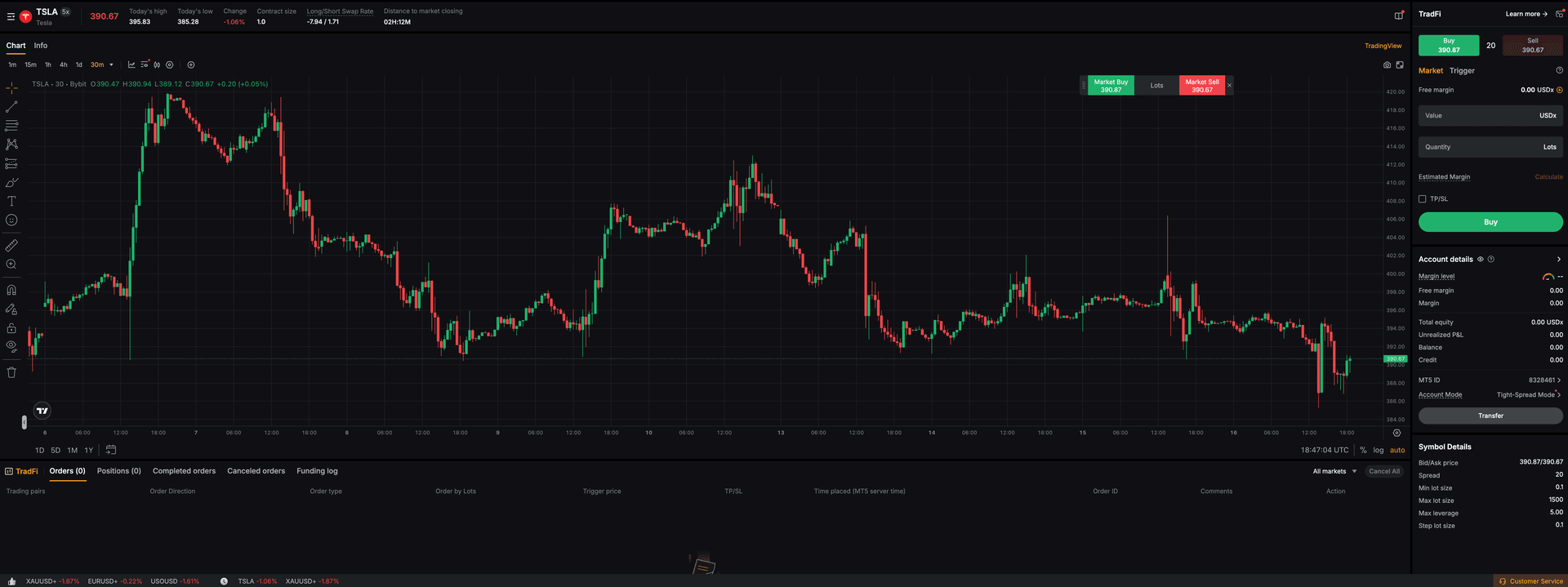This screenshot has height=587, width=1568.
Task: Enable the TP/SL checkbox
Action: click(1423, 198)
